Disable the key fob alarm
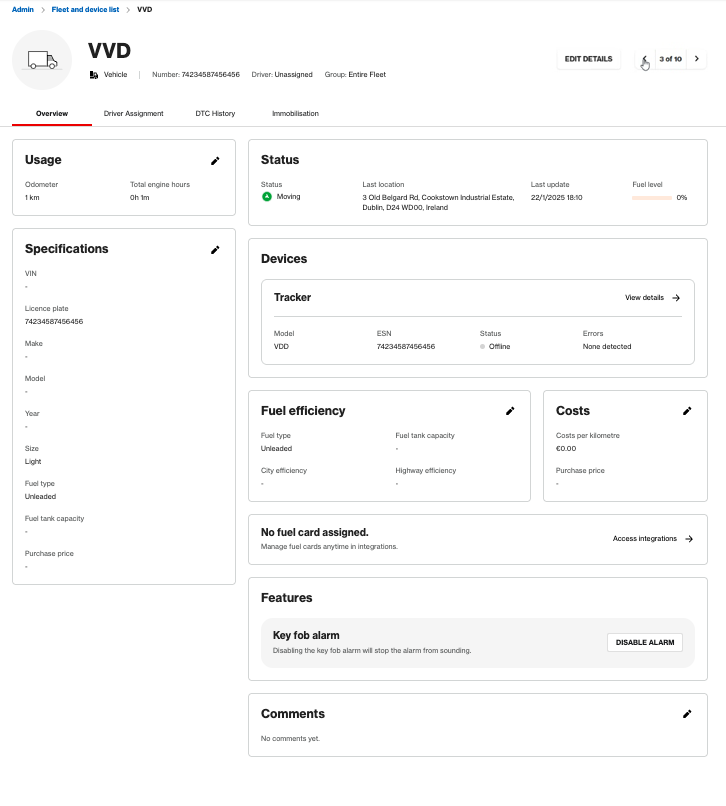This screenshot has width=726, height=806. 644,642
